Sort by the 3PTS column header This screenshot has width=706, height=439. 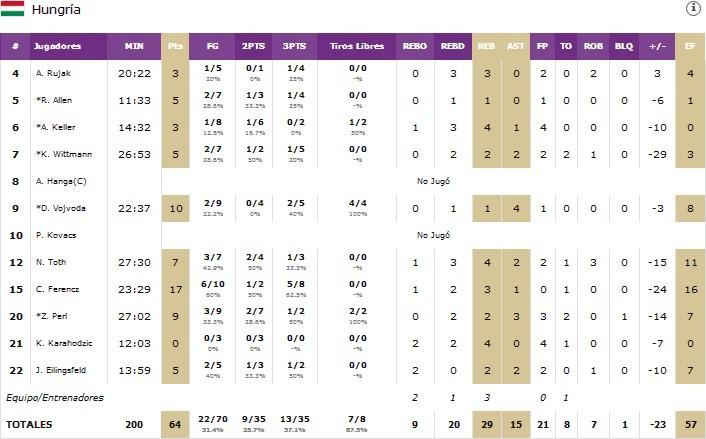coord(295,46)
